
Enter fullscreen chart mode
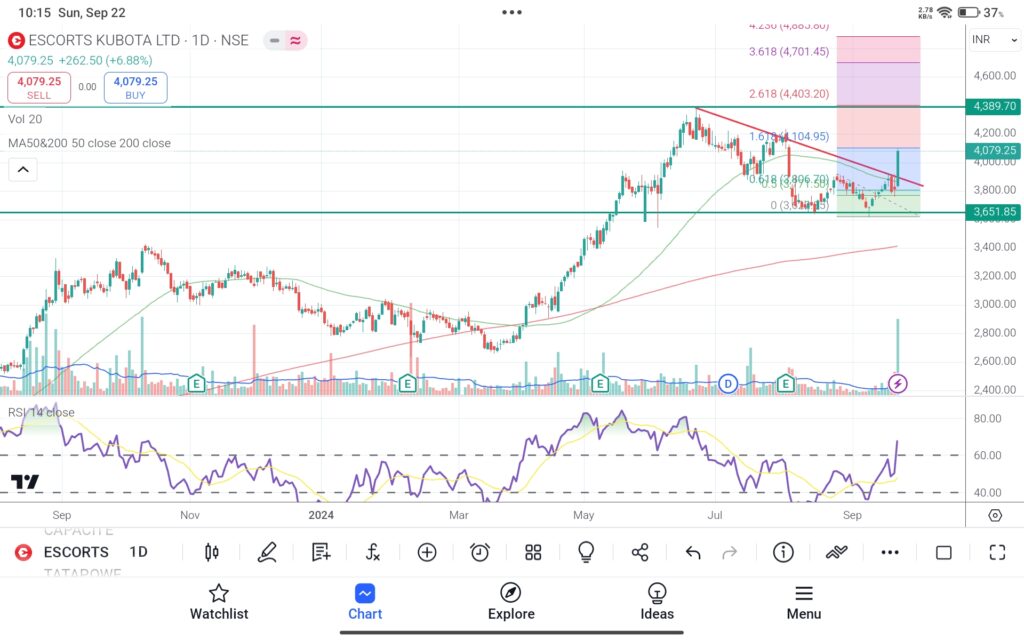pos(997,552)
